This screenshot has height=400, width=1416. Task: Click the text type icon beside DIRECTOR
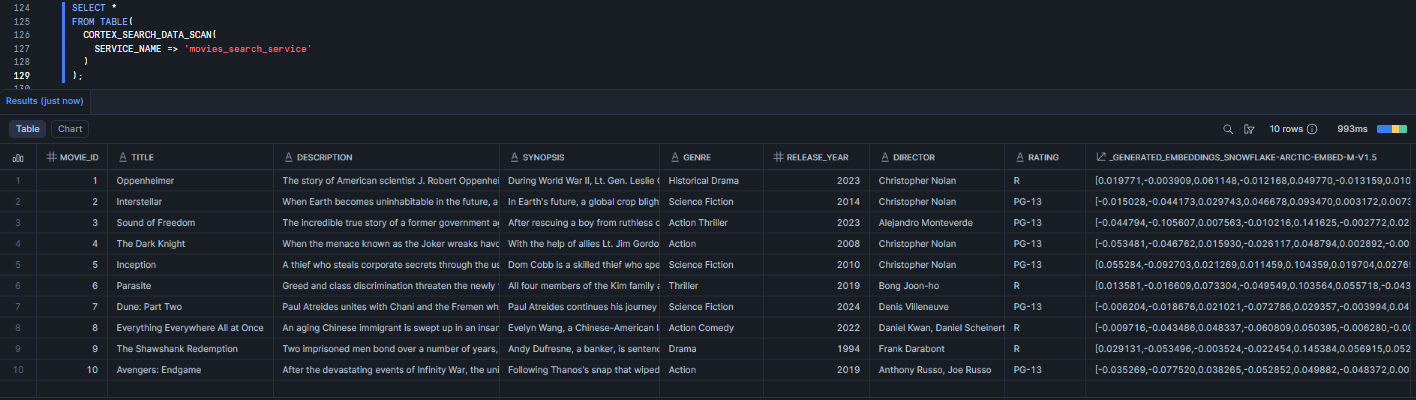884,157
